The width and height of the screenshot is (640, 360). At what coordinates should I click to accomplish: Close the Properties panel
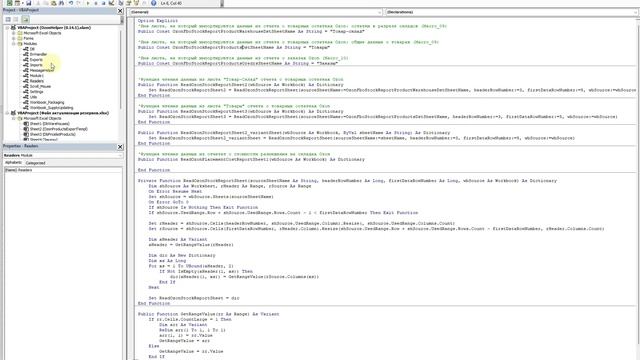pyautogui.click(x=120, y=147)
